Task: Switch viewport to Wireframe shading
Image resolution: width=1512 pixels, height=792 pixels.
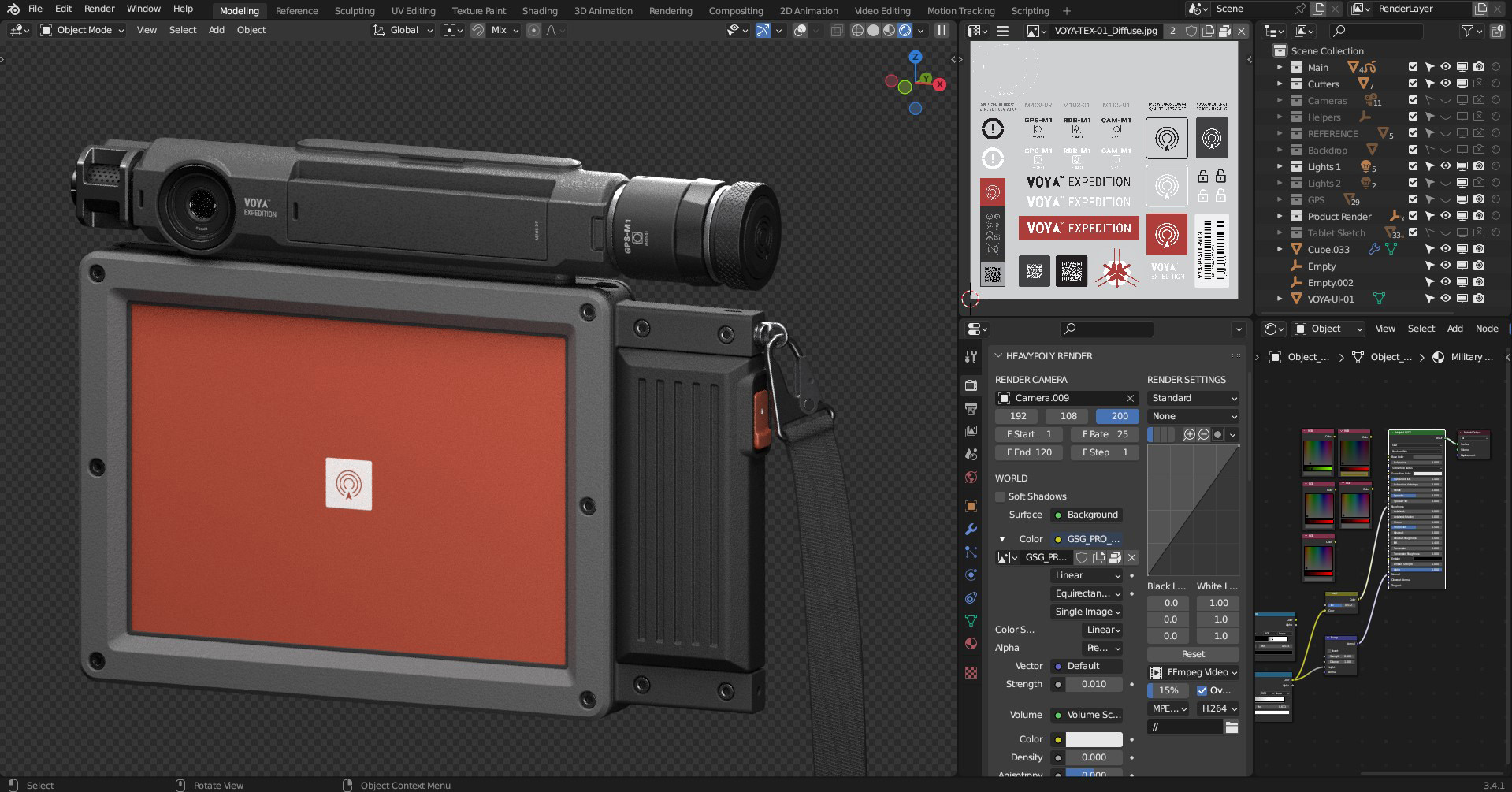Action: coord(858,31)
